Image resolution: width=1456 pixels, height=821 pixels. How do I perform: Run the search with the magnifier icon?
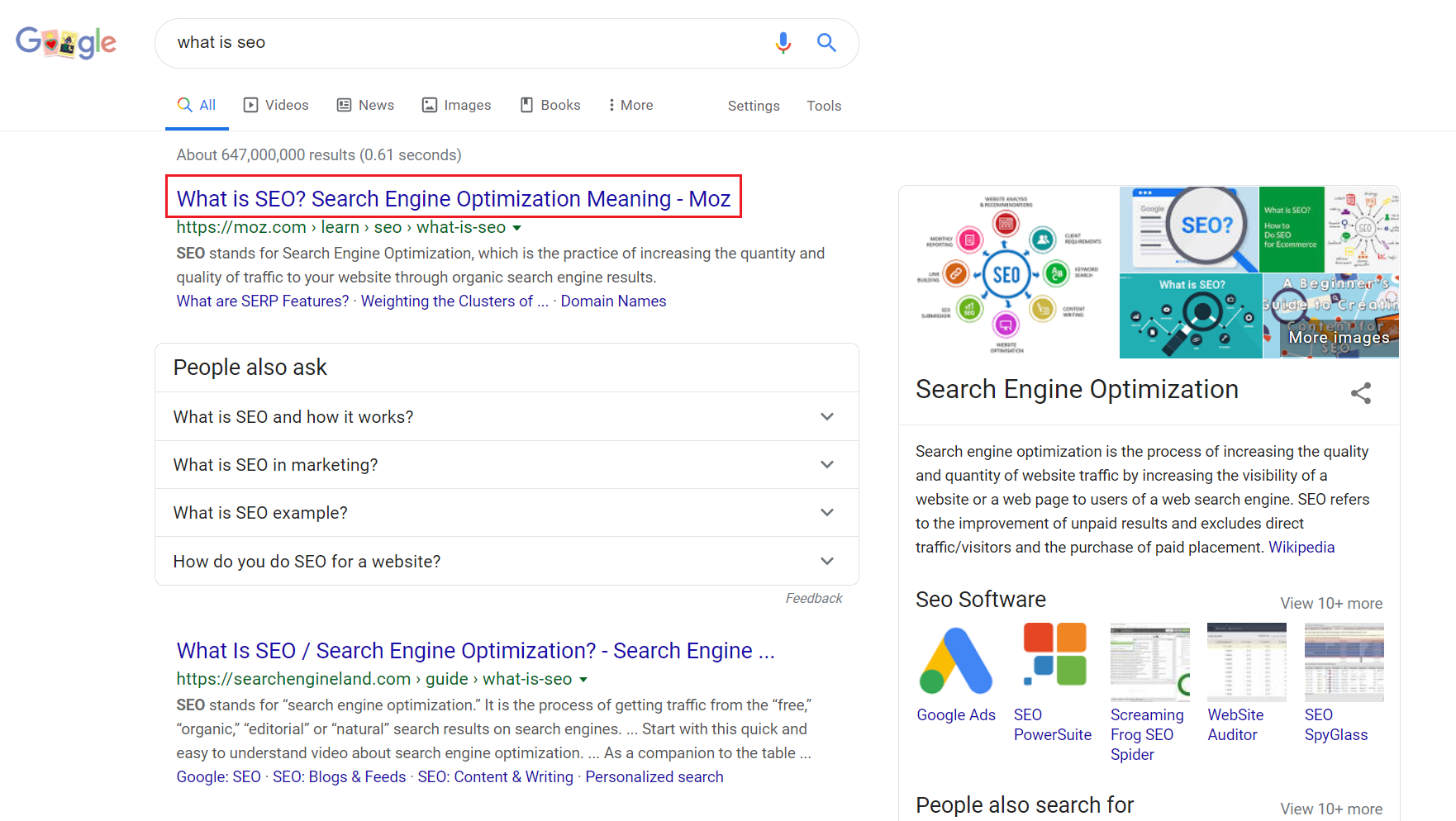point(826,42)
